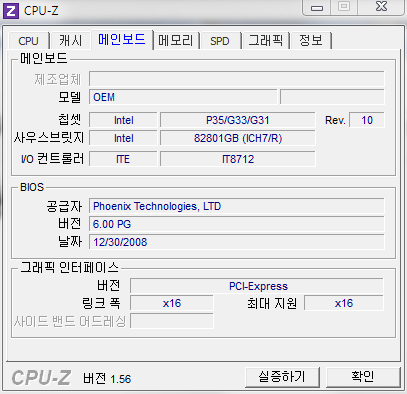Click the 공급자 label
Screen dimensions: 407x394
click(64, 206)
